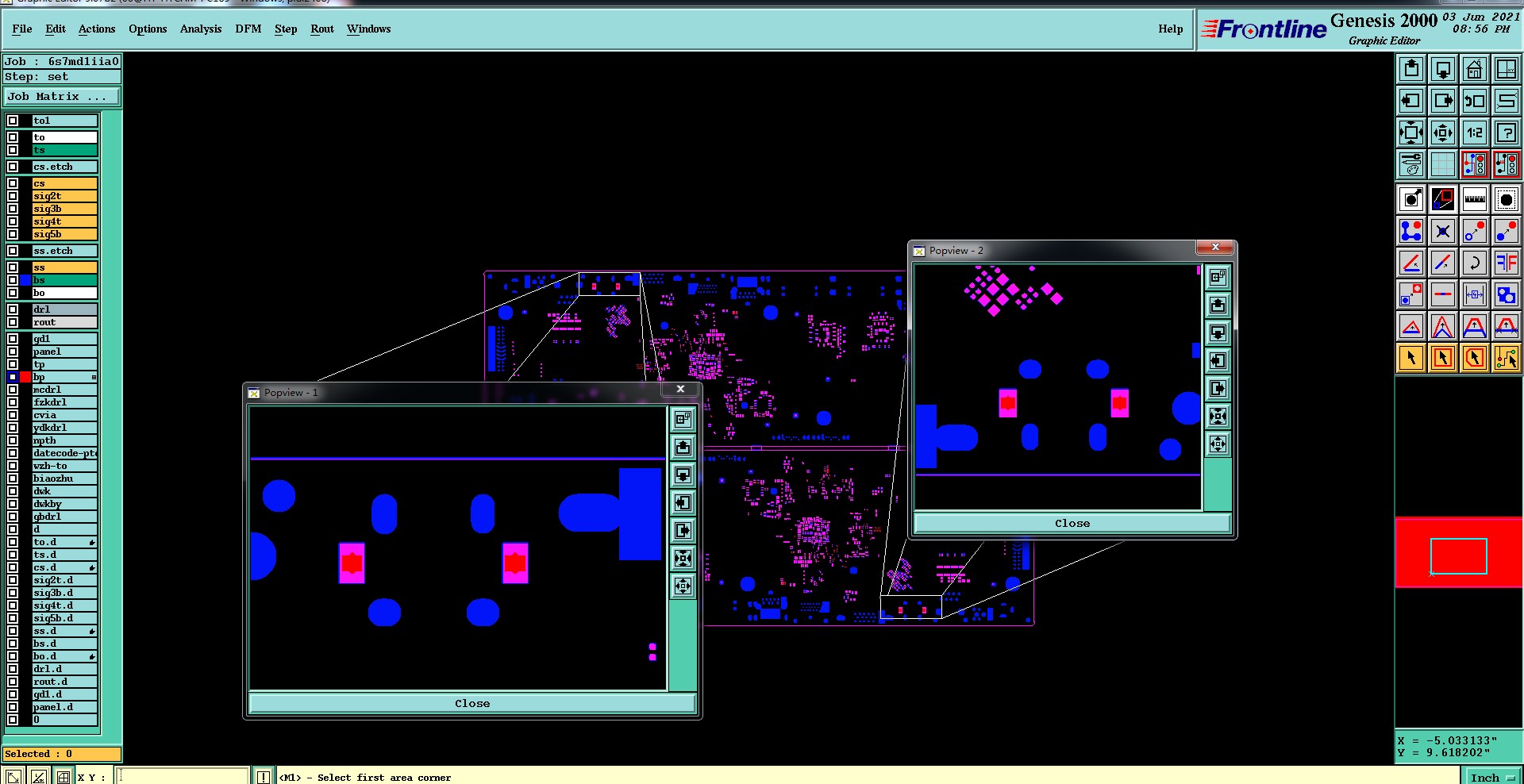Open the Actions menu
Viewport: 1524px width, 784px height.
[x=97, y=29]
